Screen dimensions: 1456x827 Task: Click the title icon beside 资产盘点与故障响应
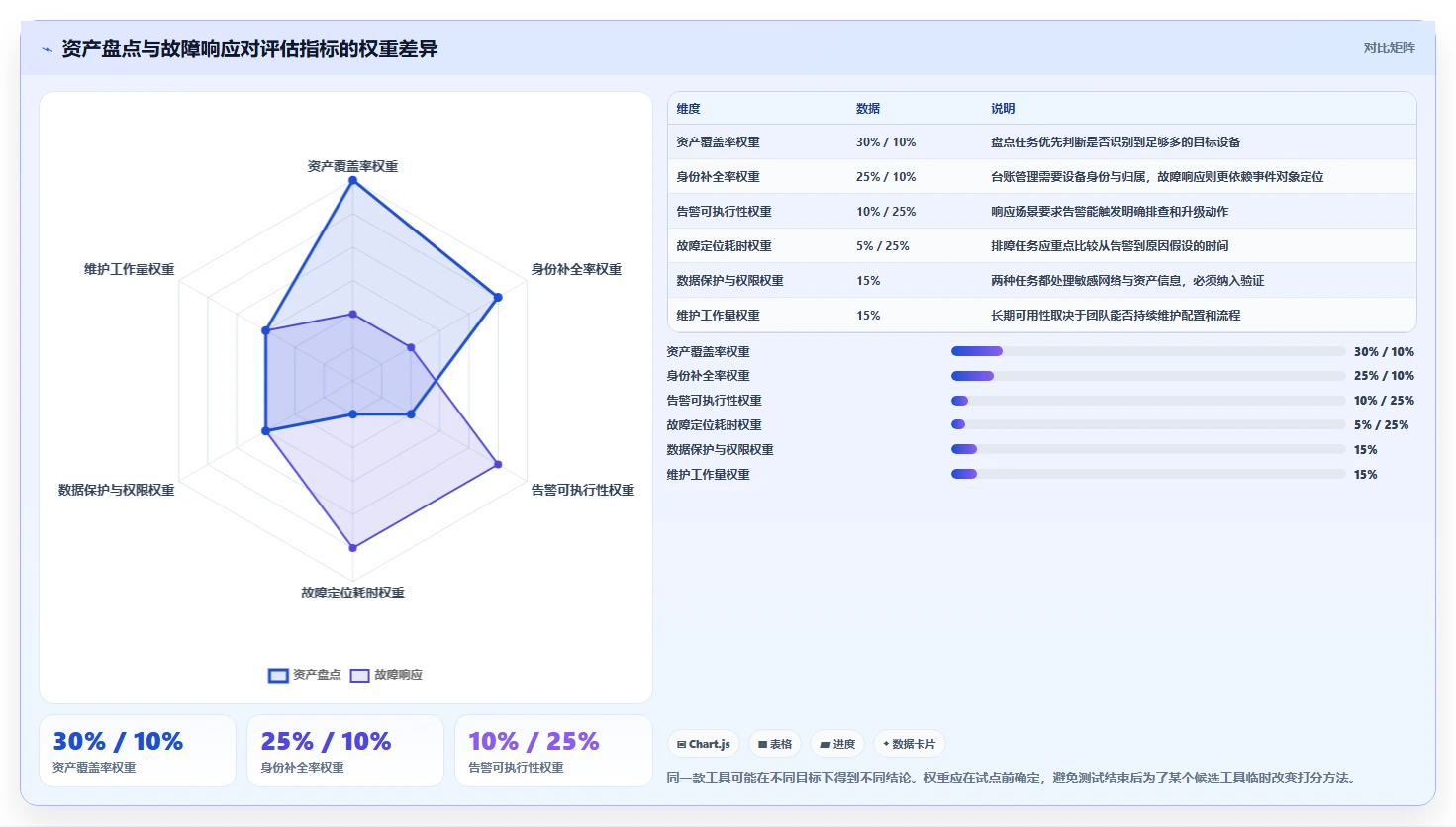(48, 48)
